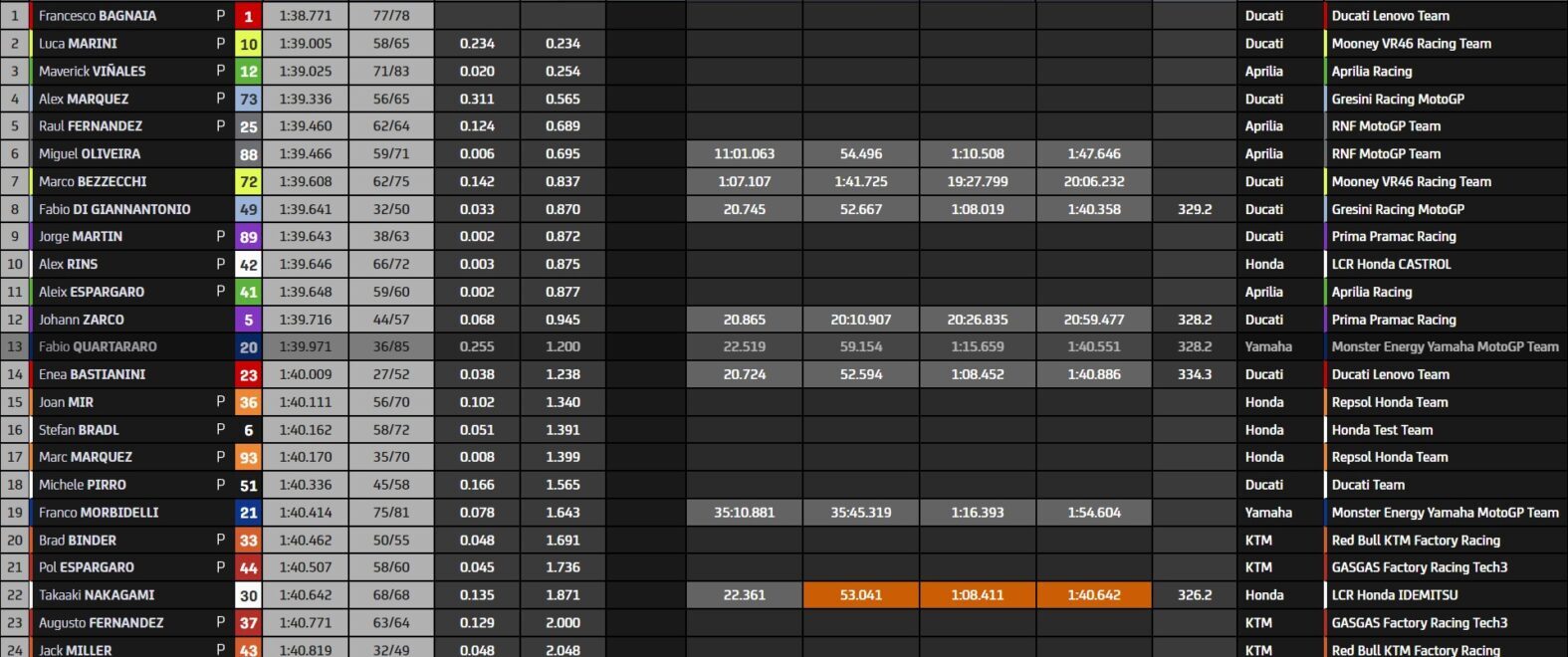Select Marc MARQUEZ rider name

click(x=86, y=458)
